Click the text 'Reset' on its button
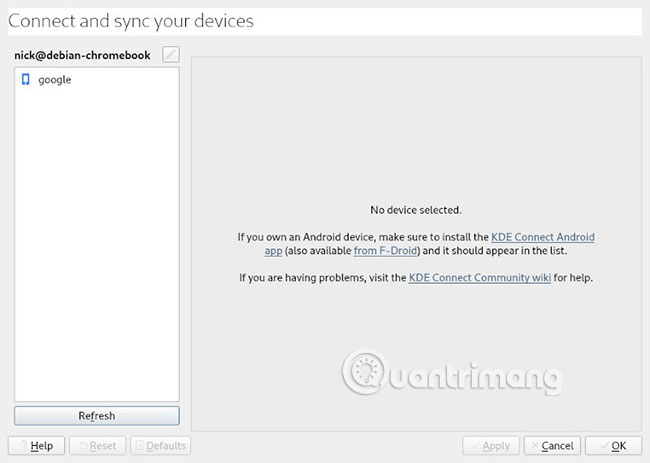Screen dimensions: 650x463 click(103, 446)
